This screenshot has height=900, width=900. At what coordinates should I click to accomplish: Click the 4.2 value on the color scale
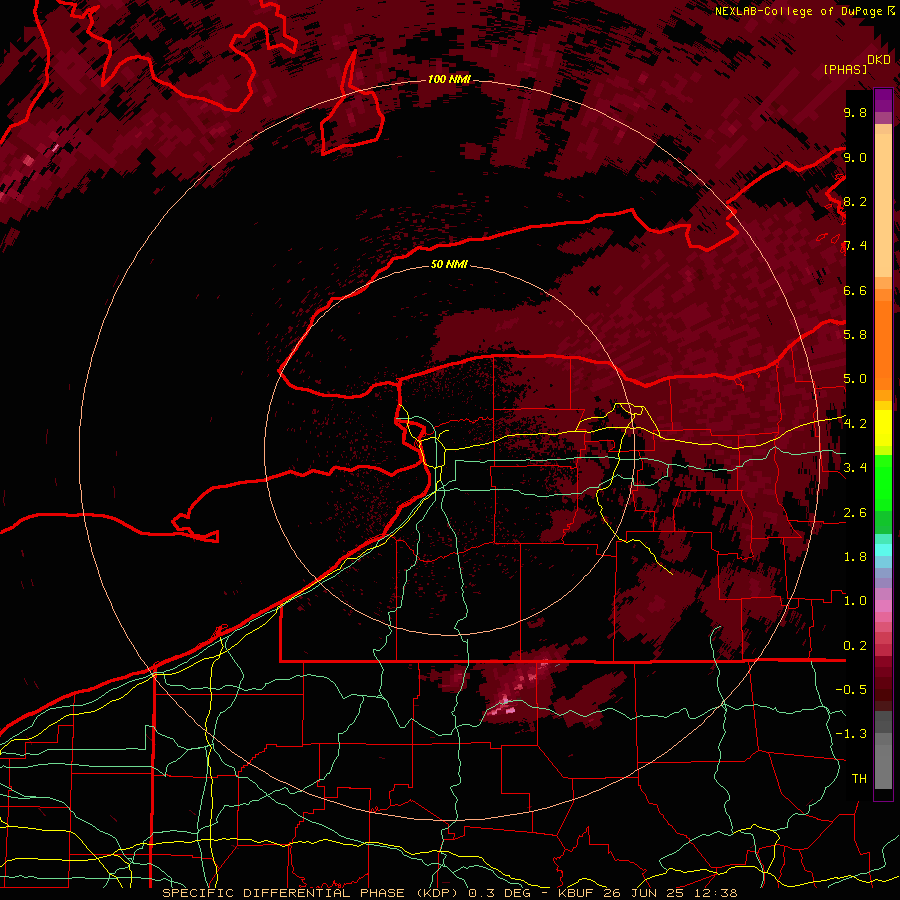click(855, 424)
